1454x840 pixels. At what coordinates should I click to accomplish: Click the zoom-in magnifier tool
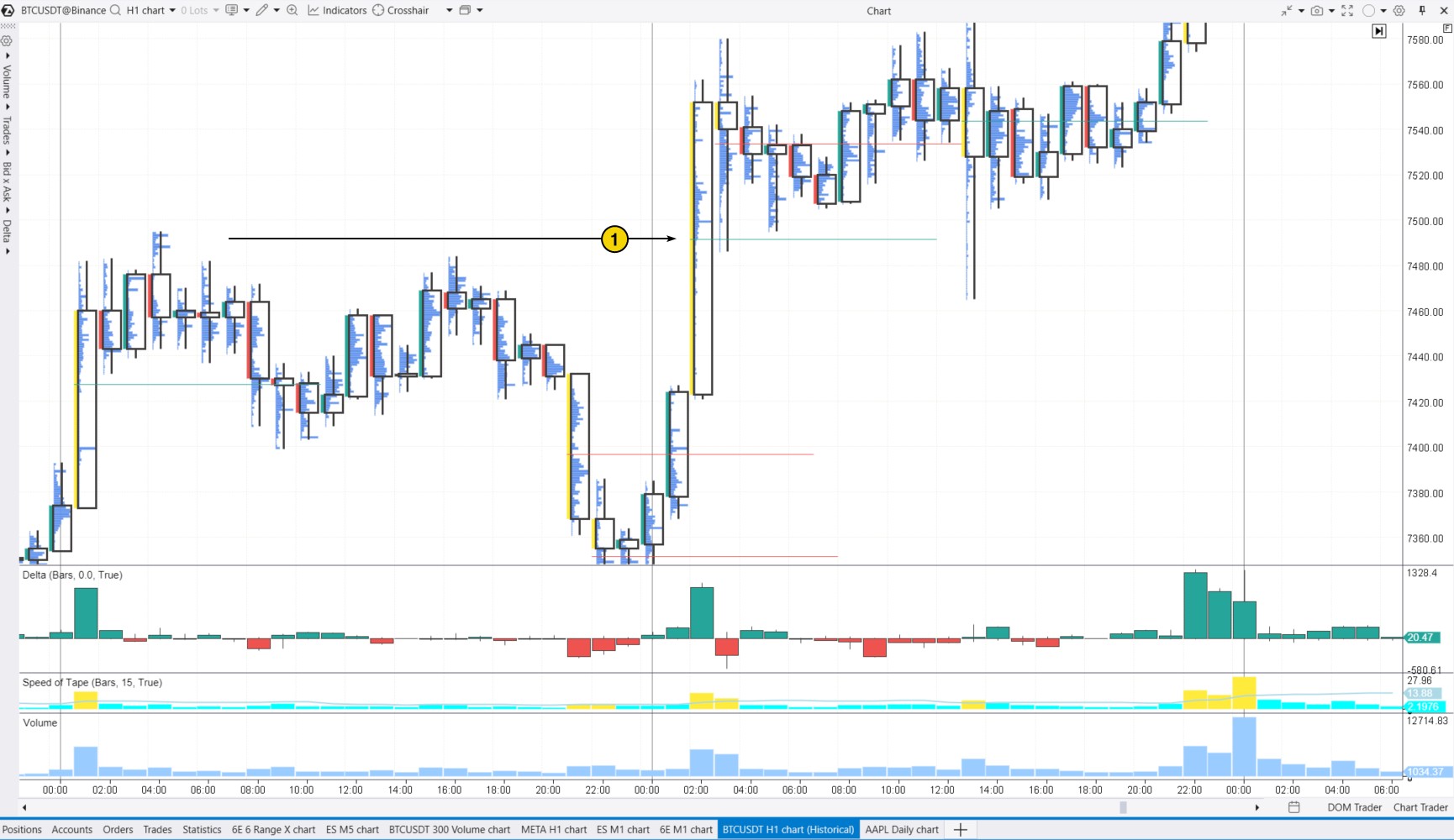point(292,10)
